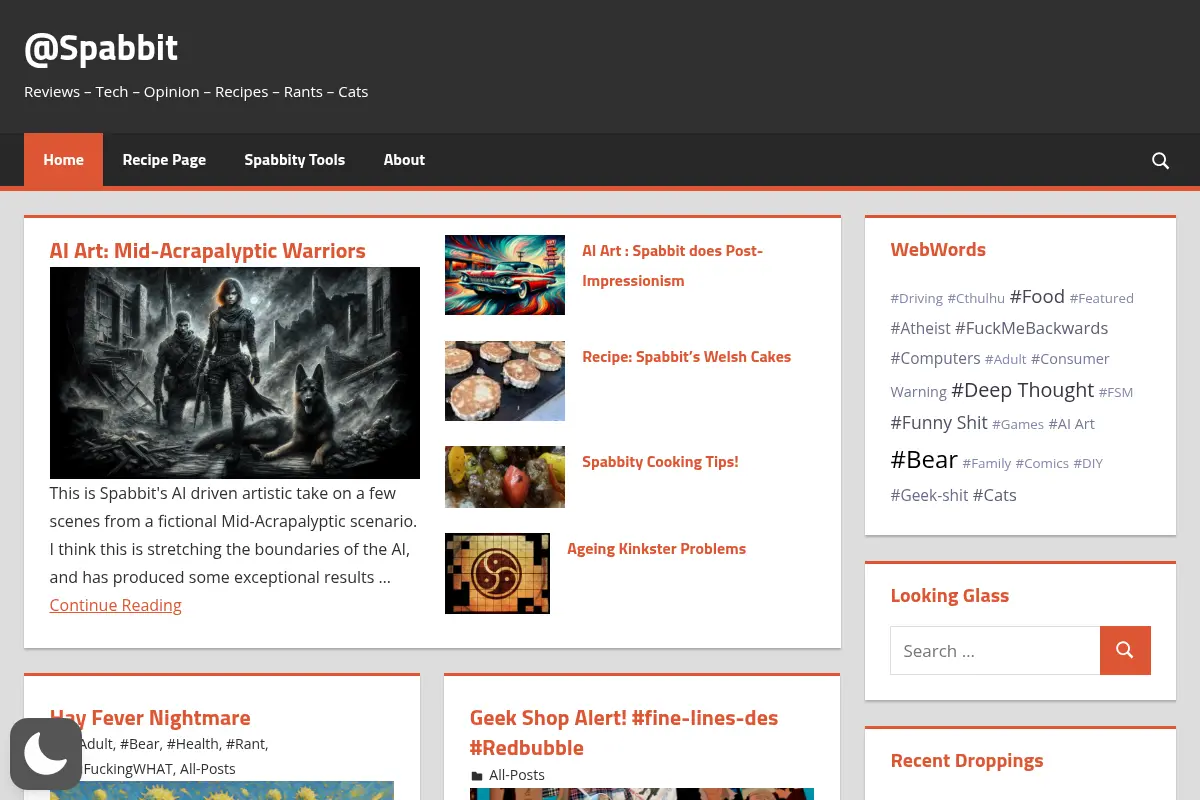The height and width of the screenshot is (800, 1200).
Task: Open Spabbity Cooking Tips! post link
Action: tap(660, 462)
